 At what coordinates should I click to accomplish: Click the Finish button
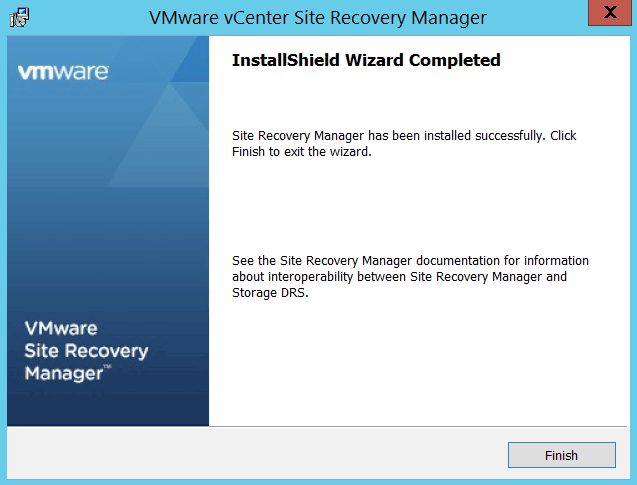pos(561,455)
